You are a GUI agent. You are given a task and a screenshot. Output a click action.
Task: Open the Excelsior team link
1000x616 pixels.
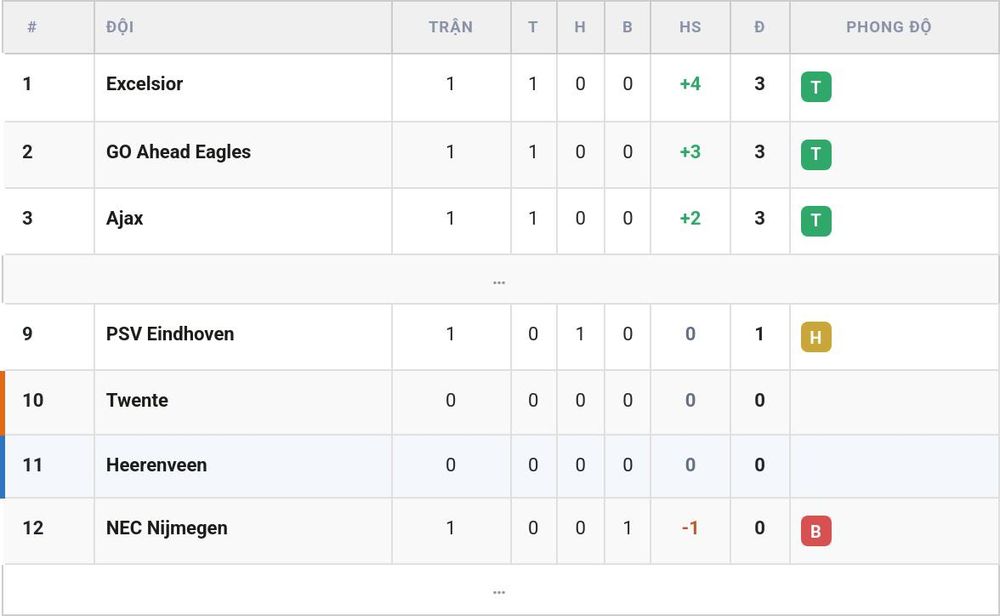pos(144,84)
